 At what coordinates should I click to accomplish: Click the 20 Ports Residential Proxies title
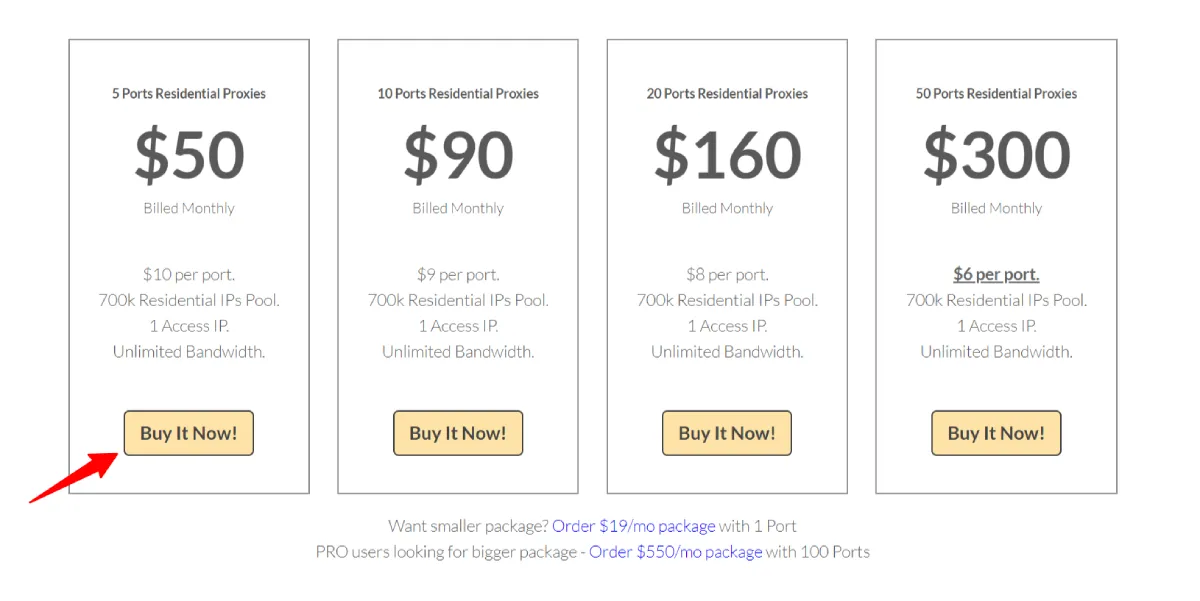727,94
